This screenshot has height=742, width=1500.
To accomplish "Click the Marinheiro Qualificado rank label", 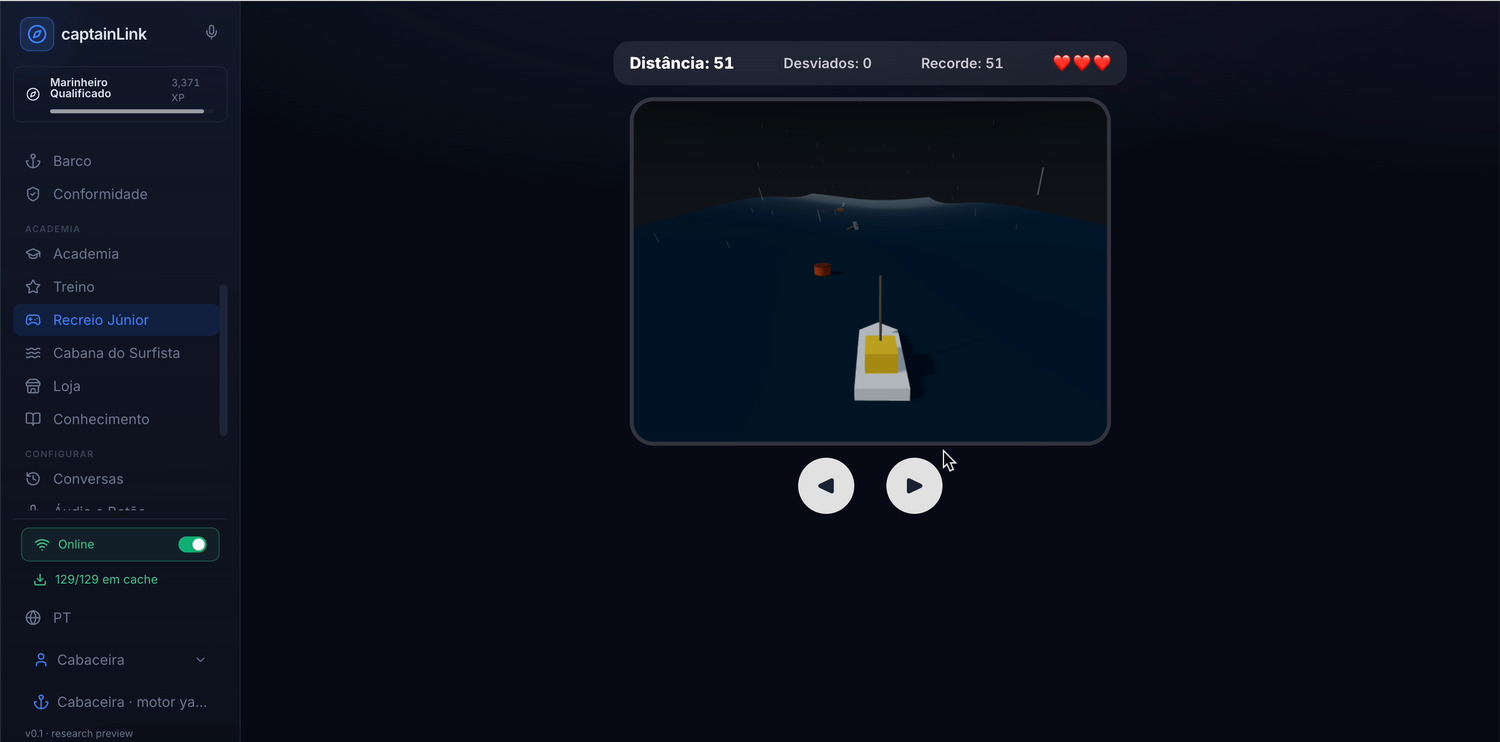I will pos(80,88).
